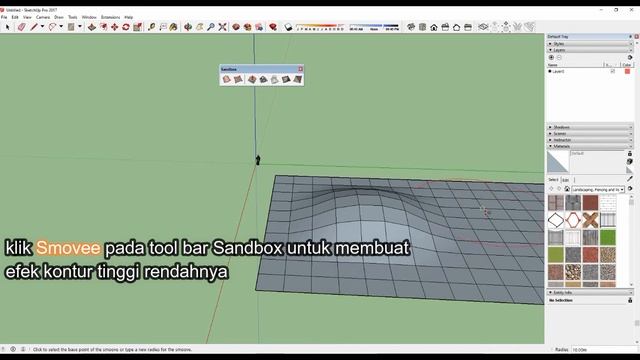This screenshot has width=640, height=360.
Task: Select the Tape Measure tool
Action: [151, 27]
